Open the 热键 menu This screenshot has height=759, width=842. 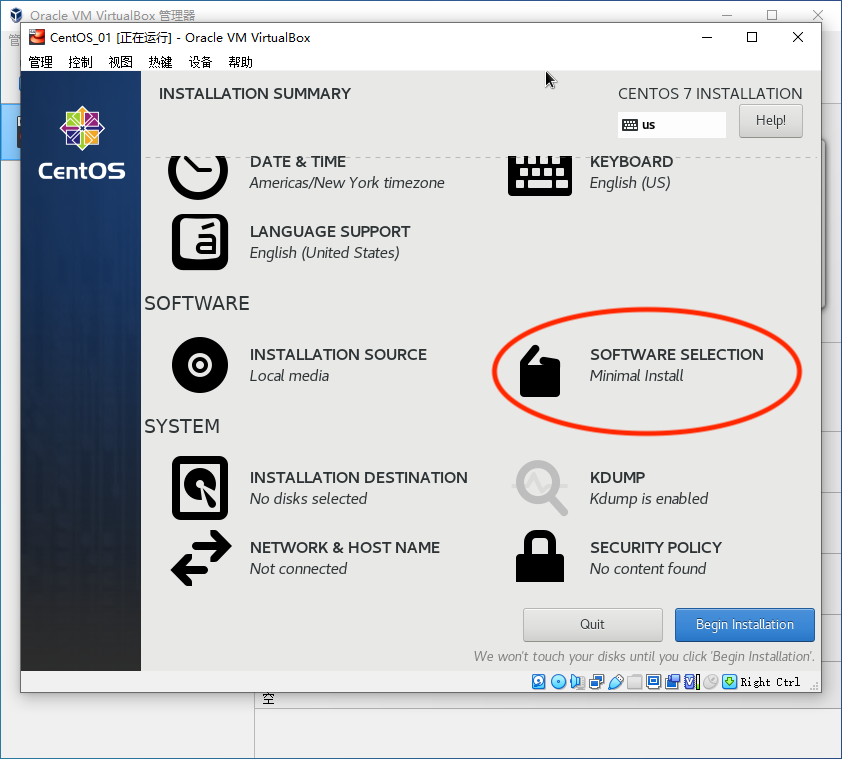coord(160,62)
